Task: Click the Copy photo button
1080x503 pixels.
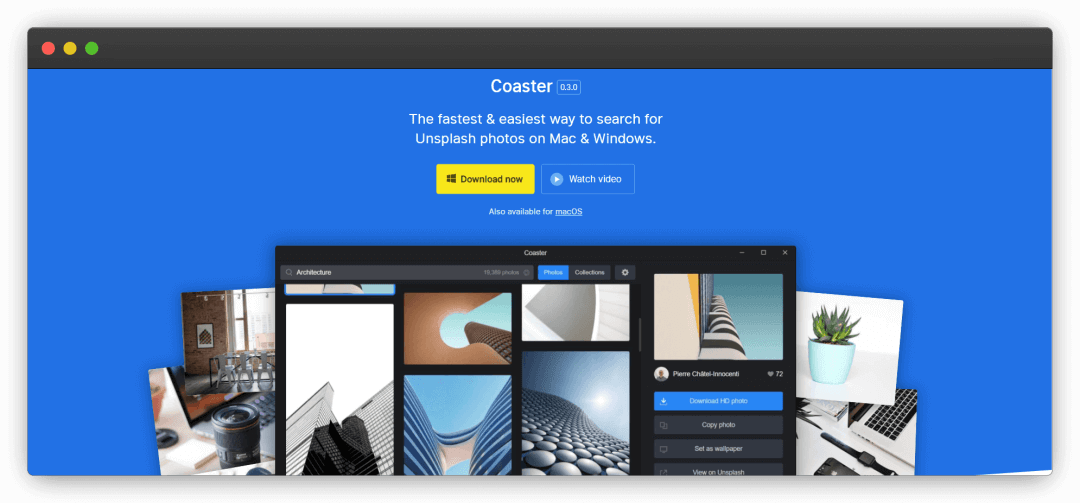Action: (718, 425)
